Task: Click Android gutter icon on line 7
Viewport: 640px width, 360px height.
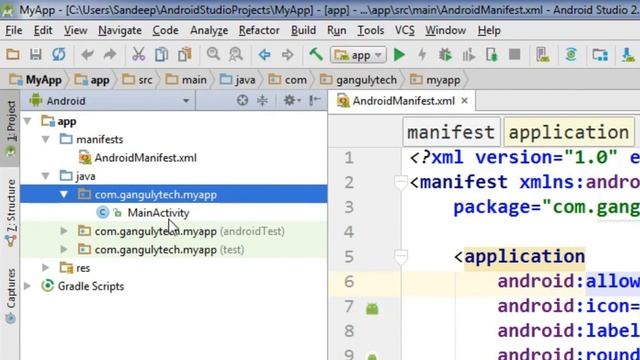Action: [372, 309]
